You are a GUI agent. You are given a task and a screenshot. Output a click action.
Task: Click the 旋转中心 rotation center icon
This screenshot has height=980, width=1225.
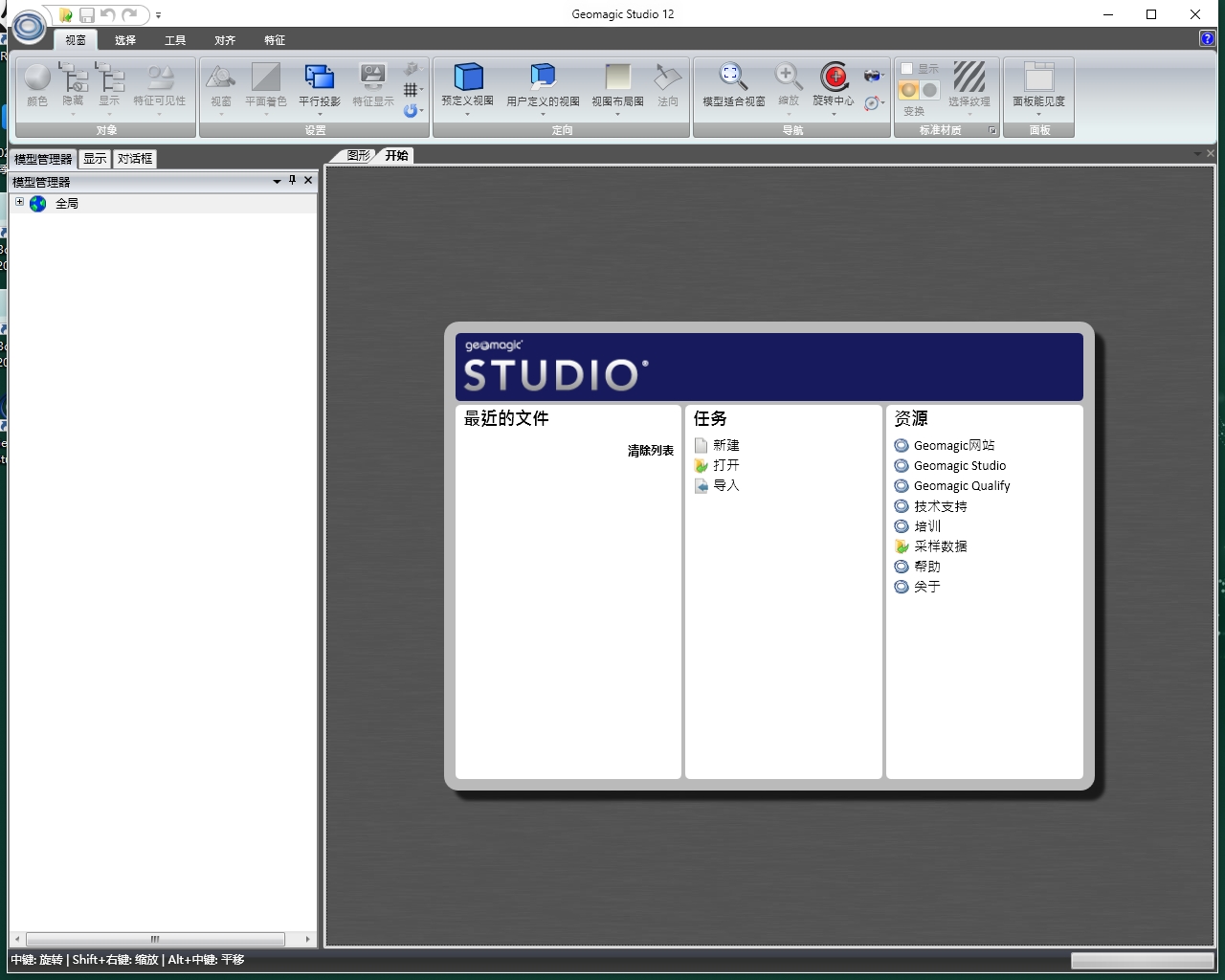(x=835, y=77)
